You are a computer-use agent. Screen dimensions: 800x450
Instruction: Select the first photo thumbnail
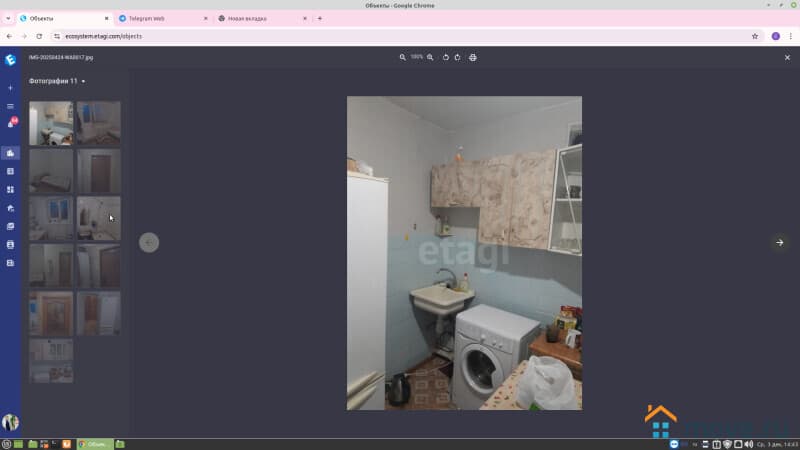[51, 123]
